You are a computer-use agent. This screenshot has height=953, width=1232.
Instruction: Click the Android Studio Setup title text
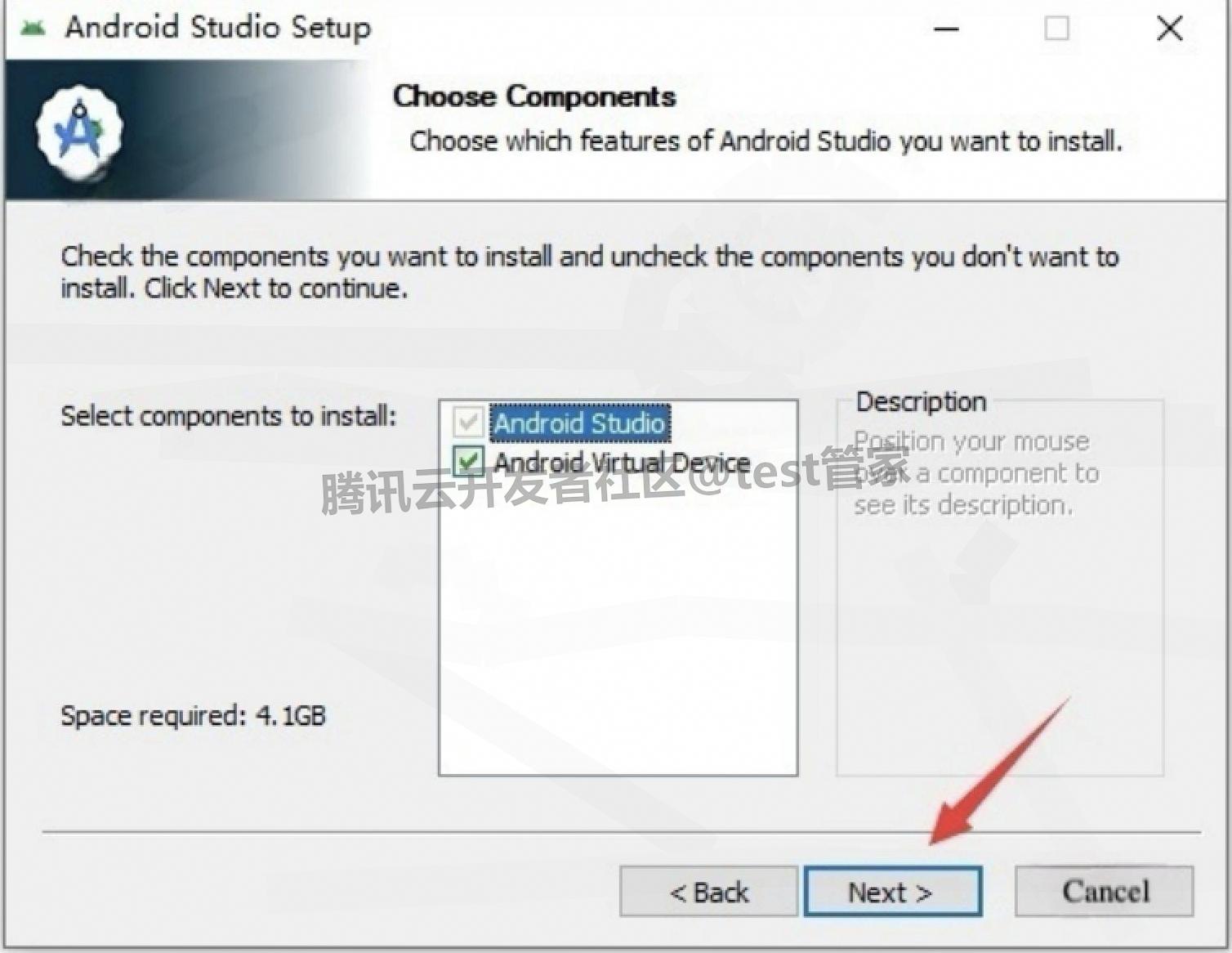point(218,27)
